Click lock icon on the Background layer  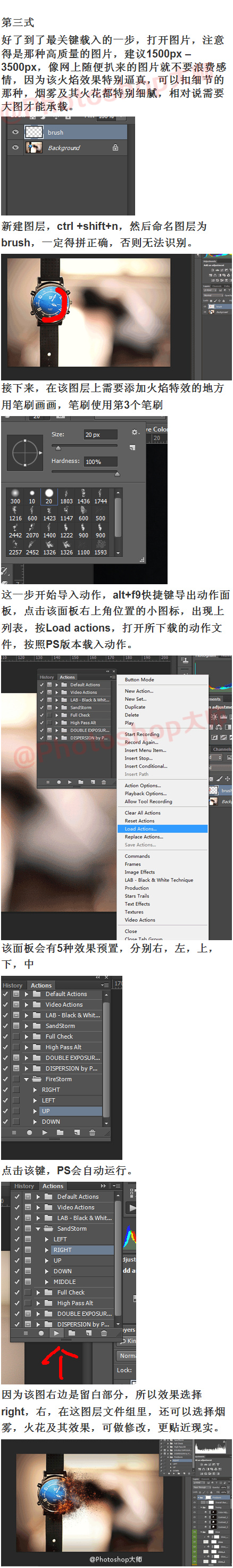pyautogui.click(x=115, y=147)
